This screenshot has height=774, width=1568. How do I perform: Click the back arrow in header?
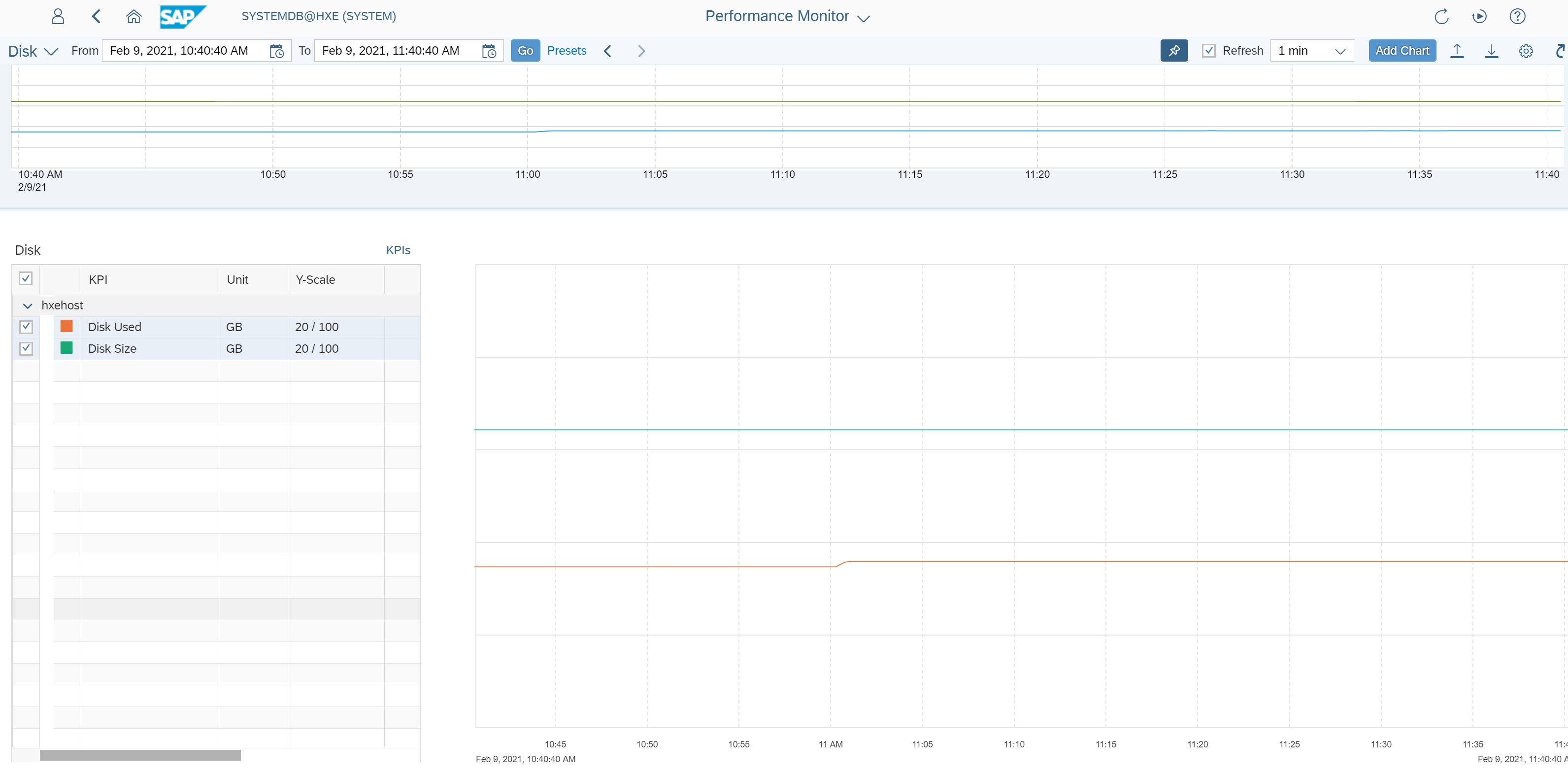(x=96, y=16)
